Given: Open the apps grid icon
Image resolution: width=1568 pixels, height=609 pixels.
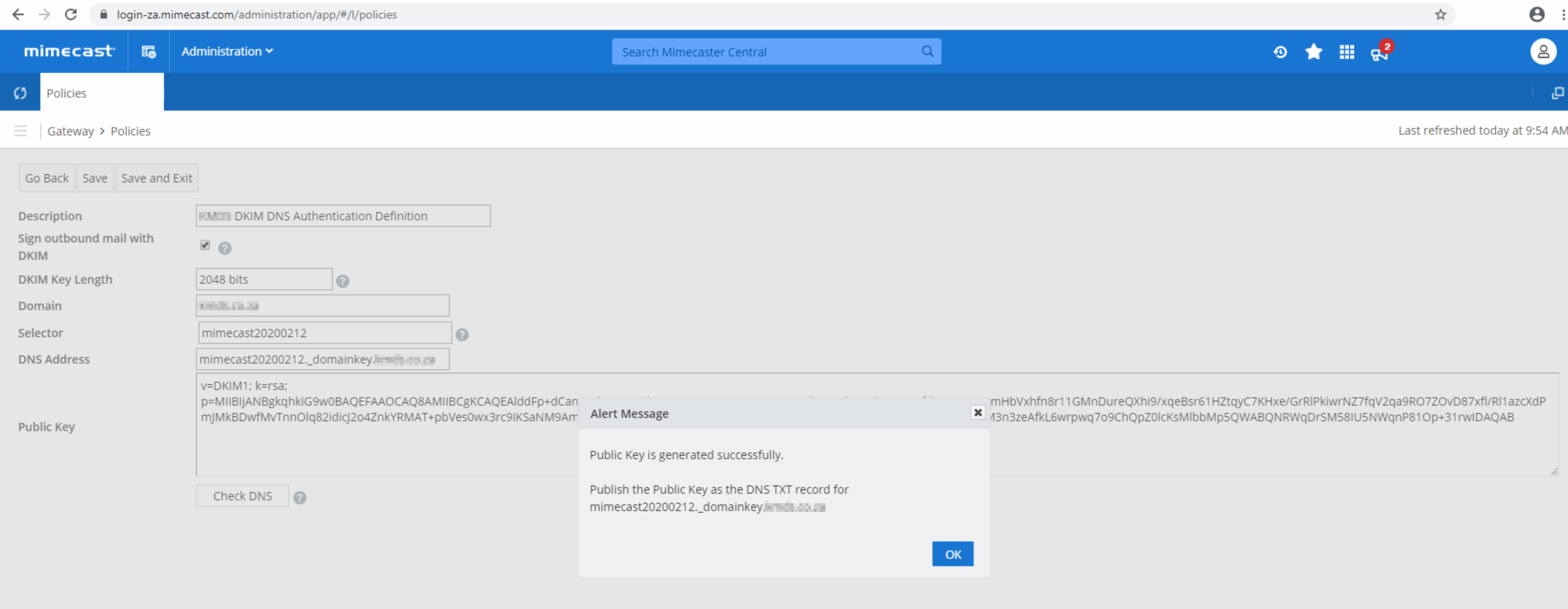Looking at the screenshot, I should (1346, 52).
